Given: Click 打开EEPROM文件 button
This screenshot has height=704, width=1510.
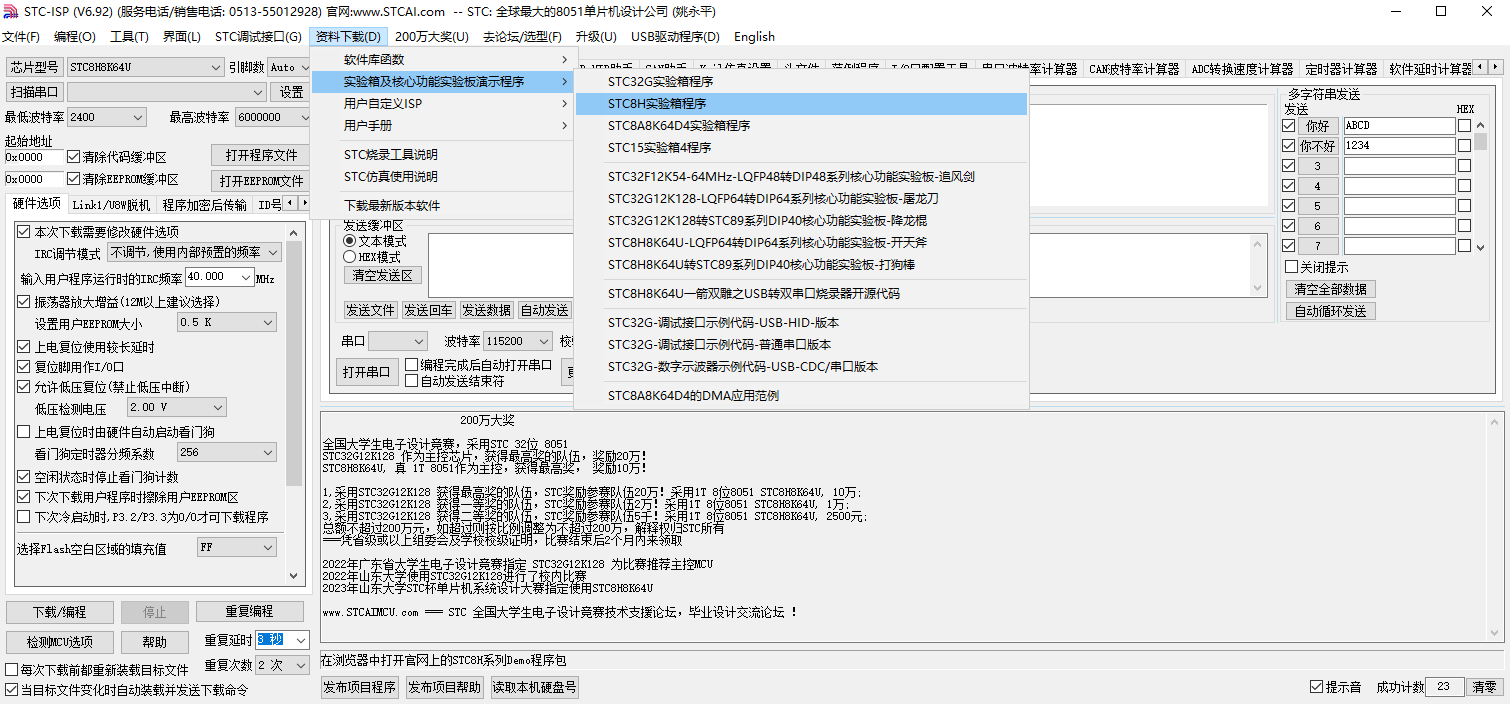Looking at the screenshot, I should 261,181.
